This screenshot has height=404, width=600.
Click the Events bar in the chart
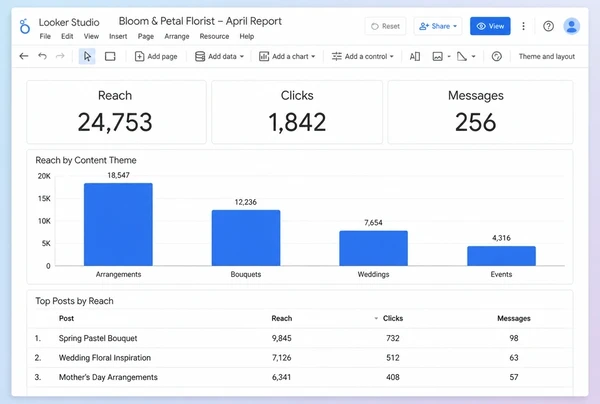click(x=501, y=256)
